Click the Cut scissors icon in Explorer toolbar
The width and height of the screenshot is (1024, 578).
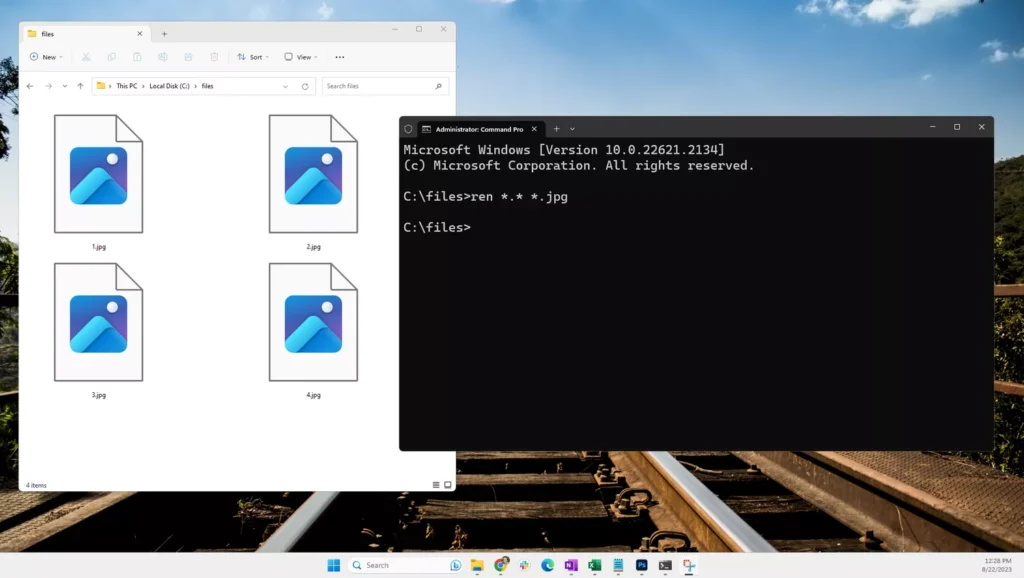86,57
